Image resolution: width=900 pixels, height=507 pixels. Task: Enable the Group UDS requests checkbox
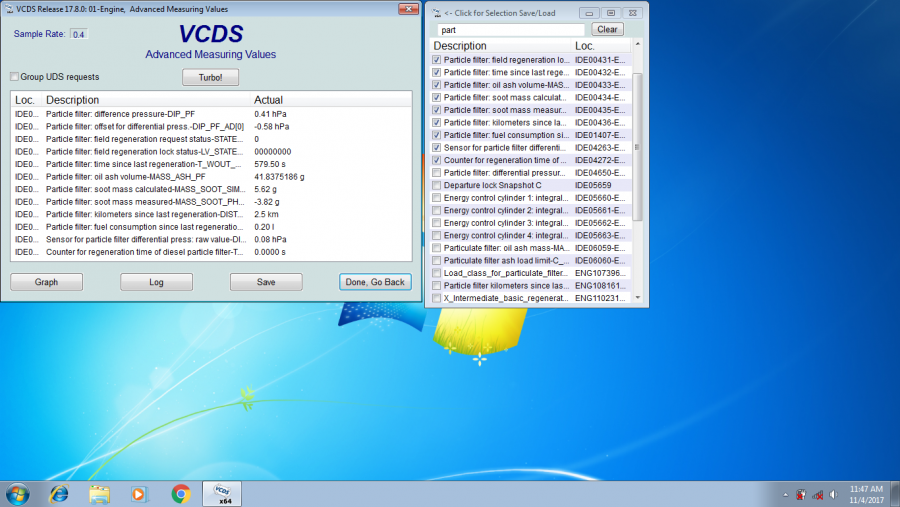point(14,77)
